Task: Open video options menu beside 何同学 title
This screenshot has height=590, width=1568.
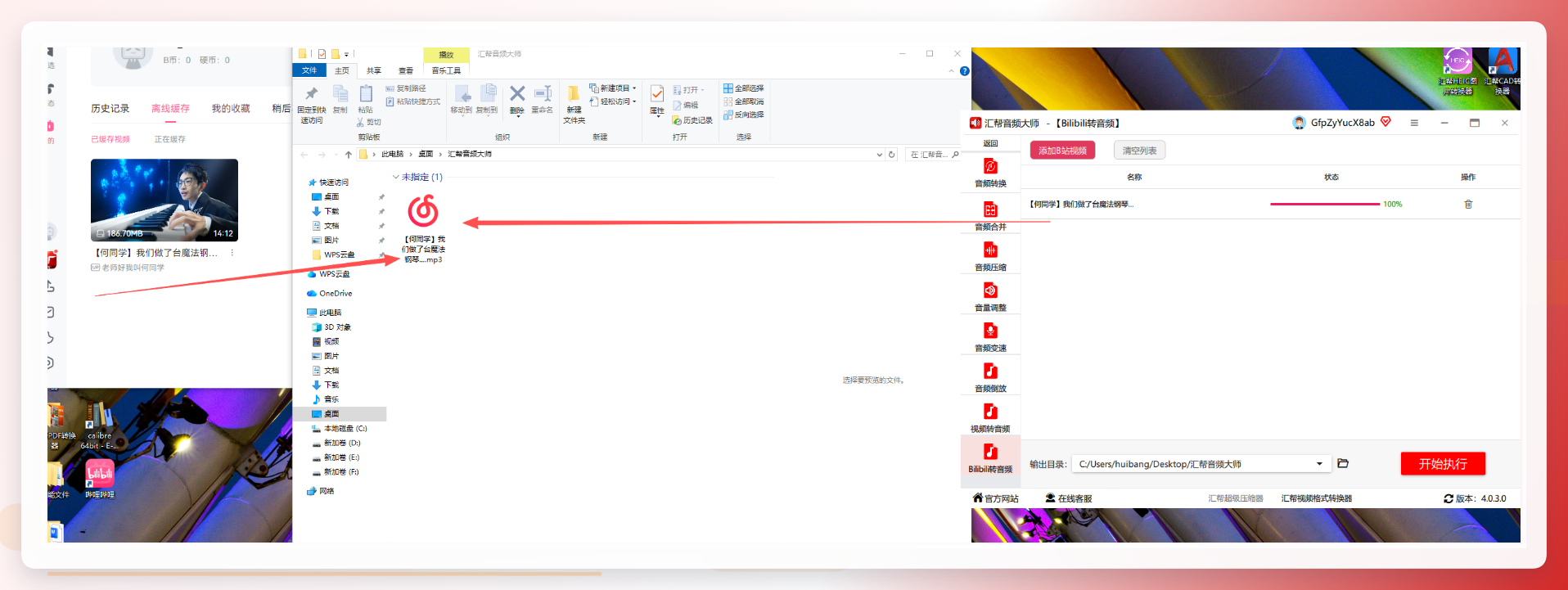Action: 232,253
